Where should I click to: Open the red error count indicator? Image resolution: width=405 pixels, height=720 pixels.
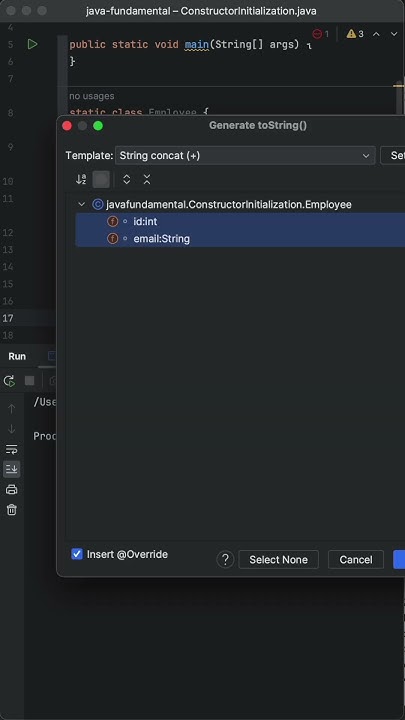point(321,34)
